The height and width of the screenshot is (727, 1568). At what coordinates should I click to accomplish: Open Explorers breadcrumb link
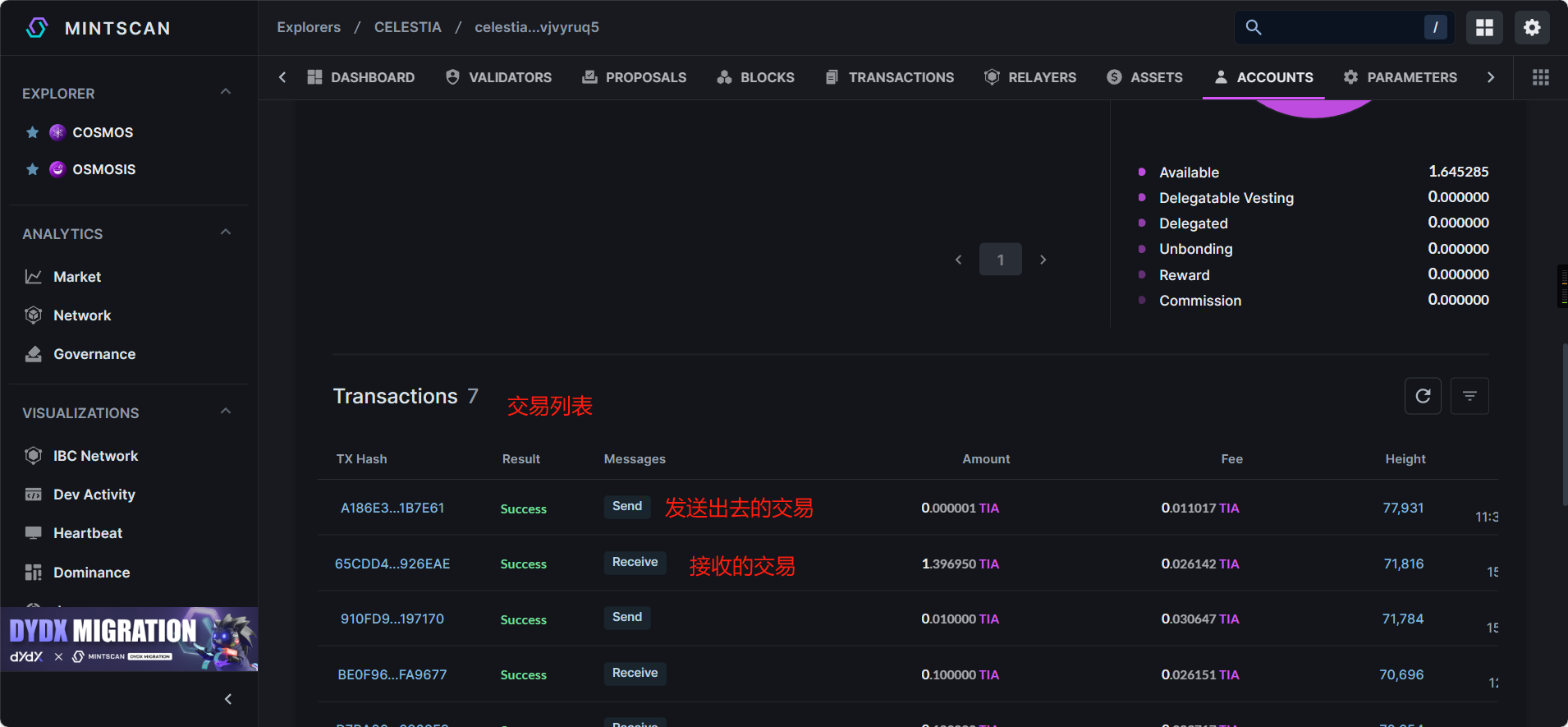click(309, 27)
